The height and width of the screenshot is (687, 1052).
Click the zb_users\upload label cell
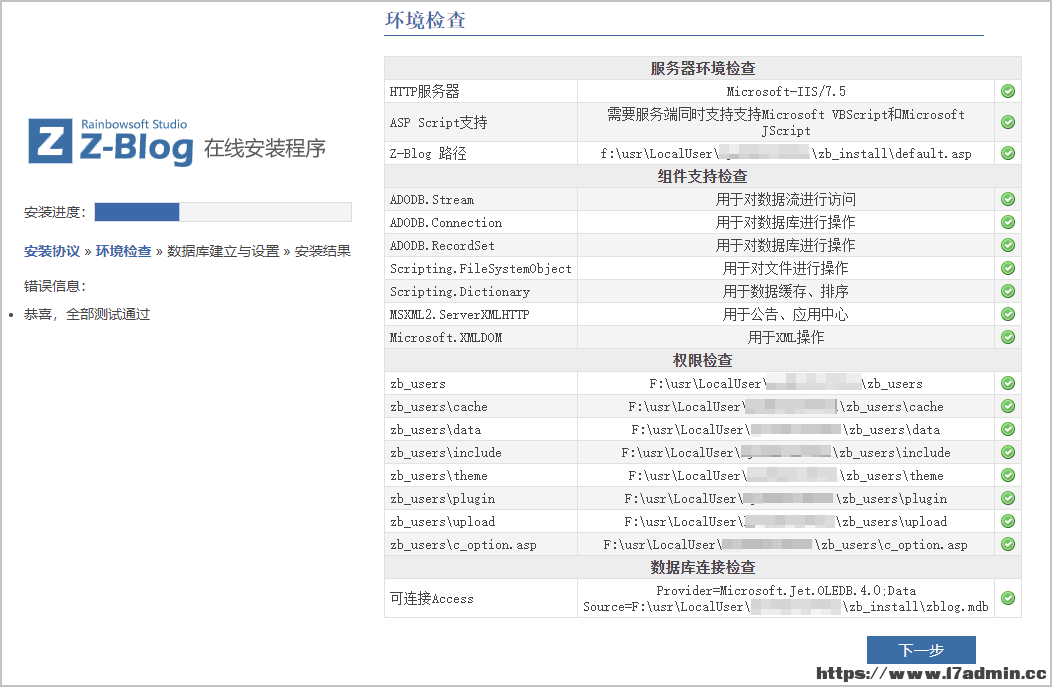point(480,521)
